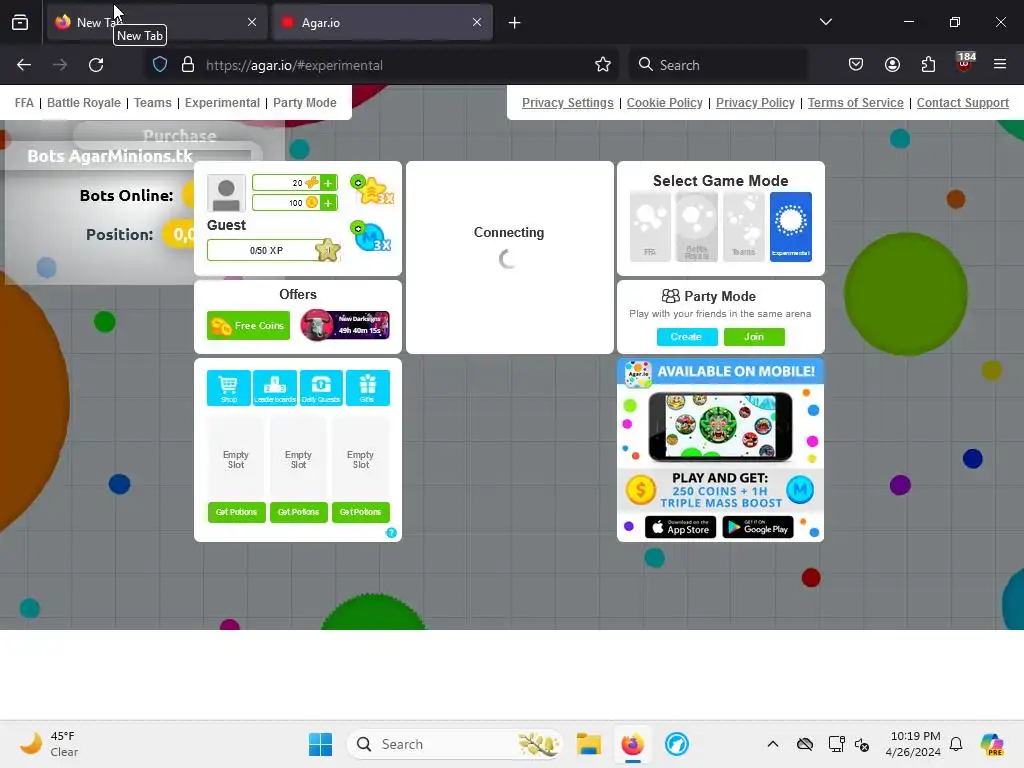Screen dimensions: 1024x768
Task: Open Cookie Policy link
Action: (665, 103)
